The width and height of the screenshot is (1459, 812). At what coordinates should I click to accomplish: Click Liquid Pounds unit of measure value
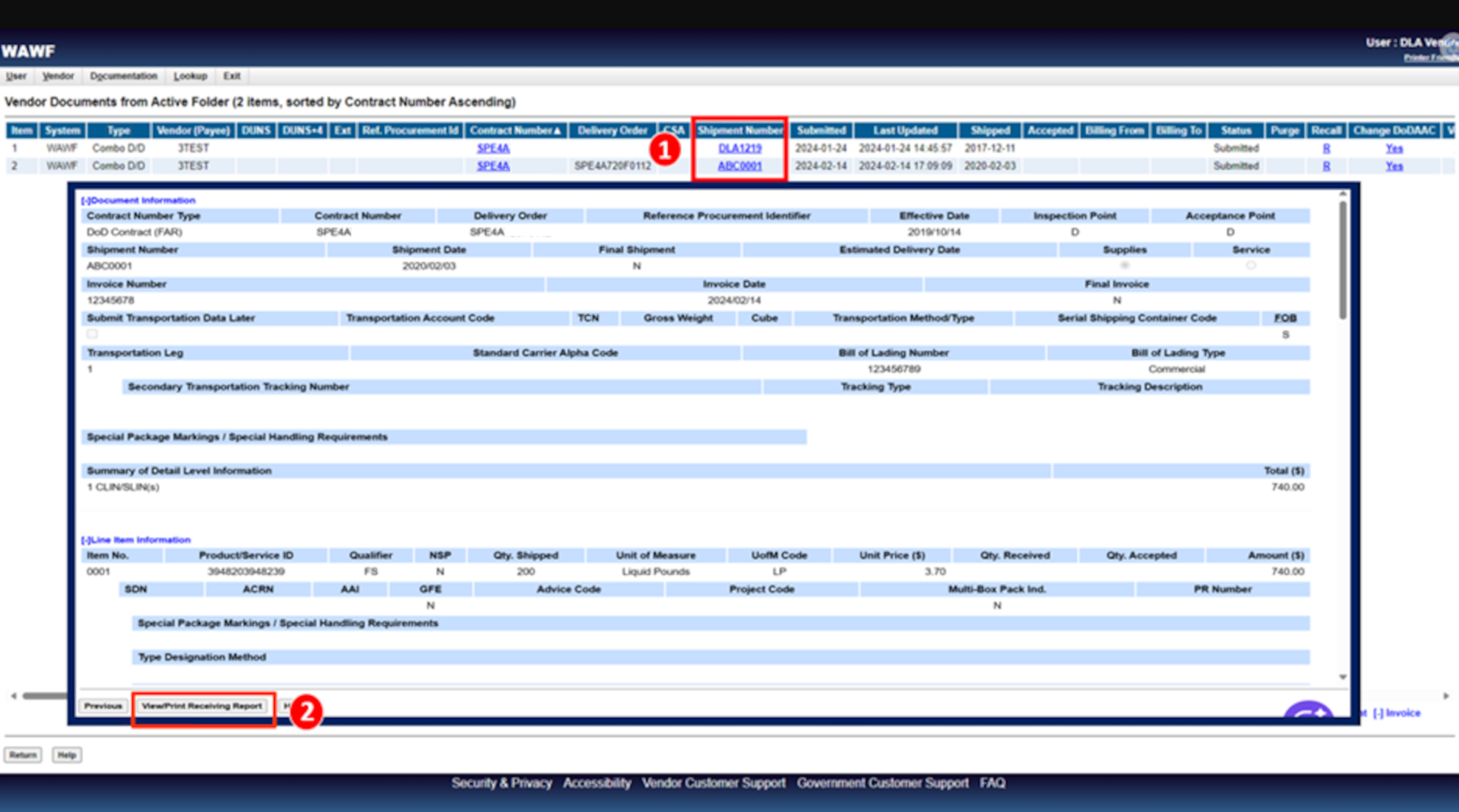click(656, 572)
